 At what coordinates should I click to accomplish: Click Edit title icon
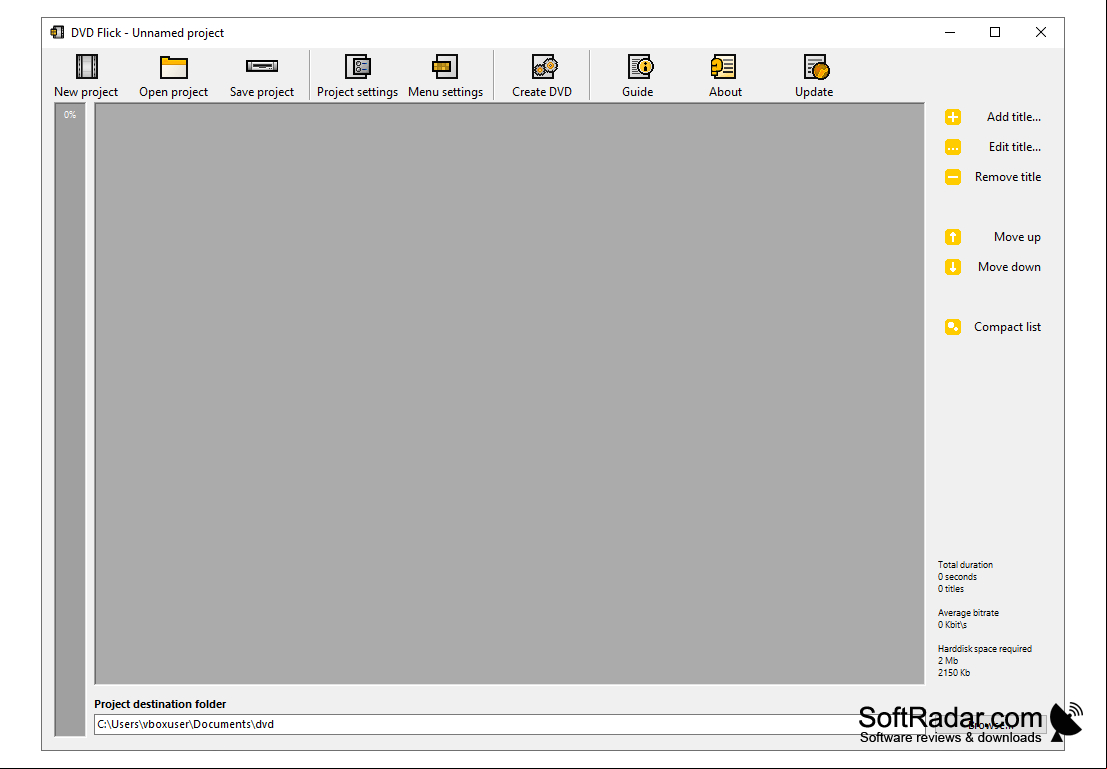coord(953,147)
